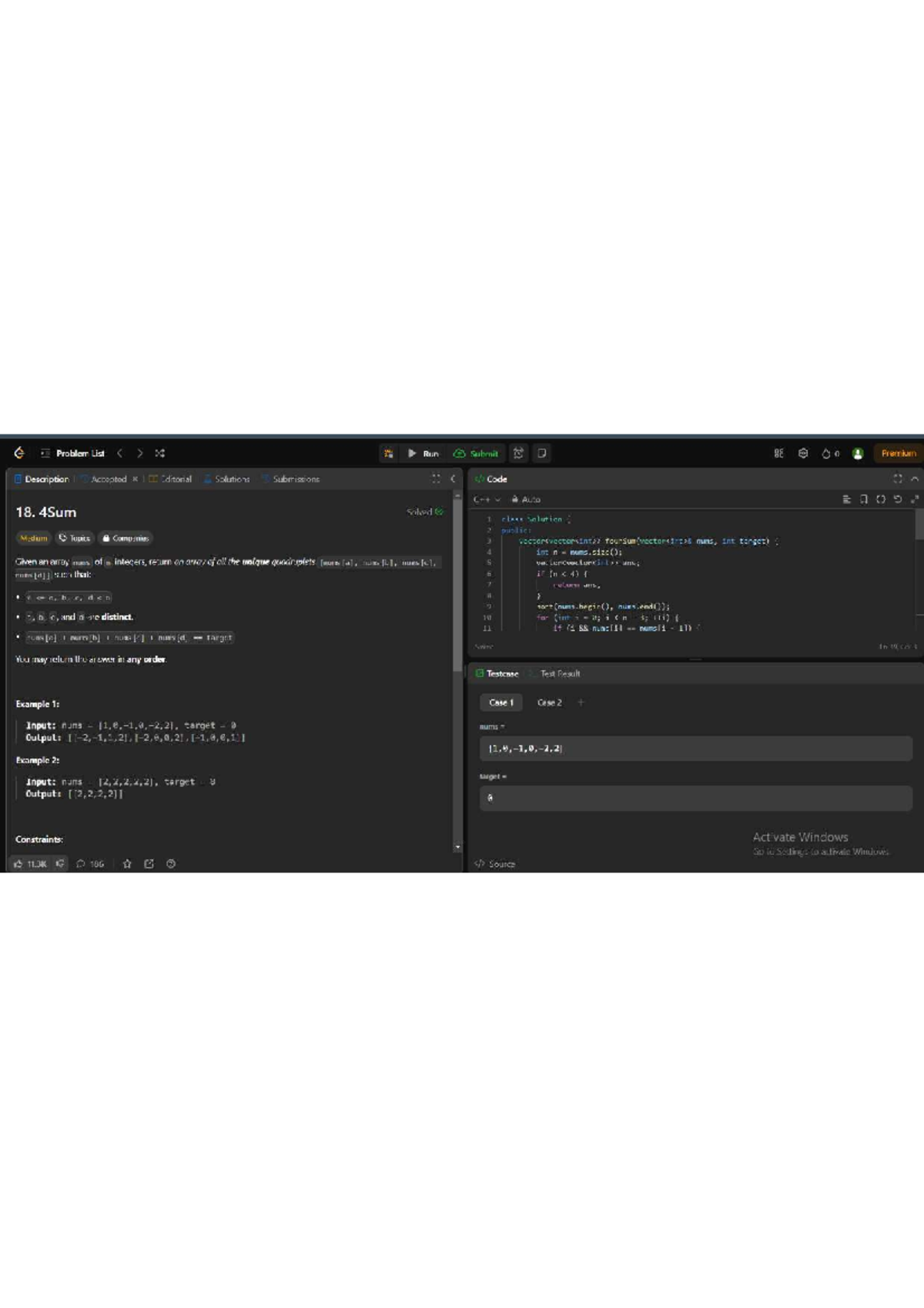924x1308 pixels.
Task: Click the 18. 4Sum problem title
Action: coord(45,512)
